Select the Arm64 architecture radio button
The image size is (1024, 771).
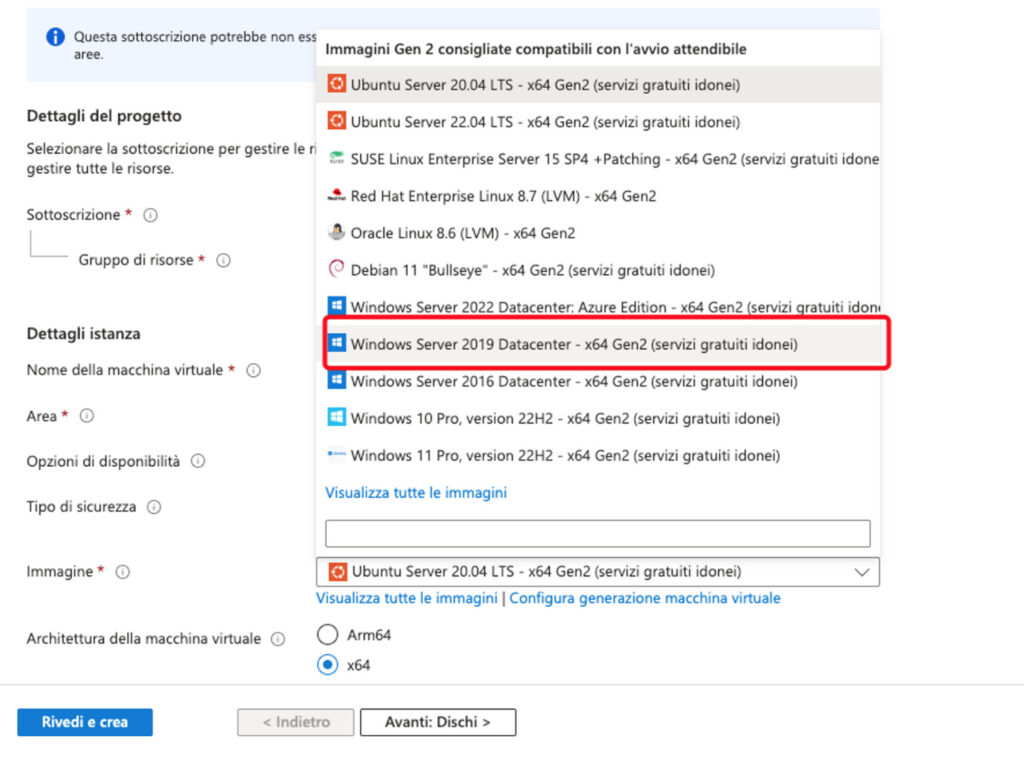tap(327, 635)
